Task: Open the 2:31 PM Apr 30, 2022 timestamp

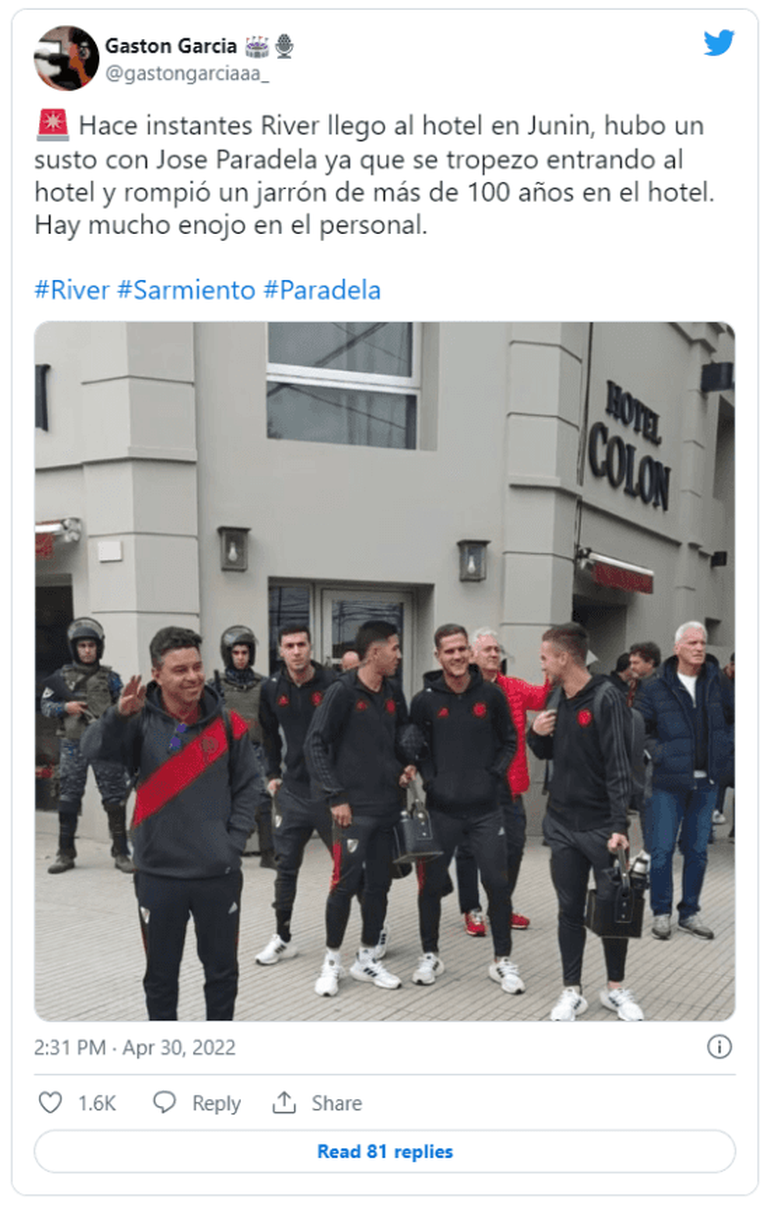Action: pyautogui.click(x=135, y=1048)
